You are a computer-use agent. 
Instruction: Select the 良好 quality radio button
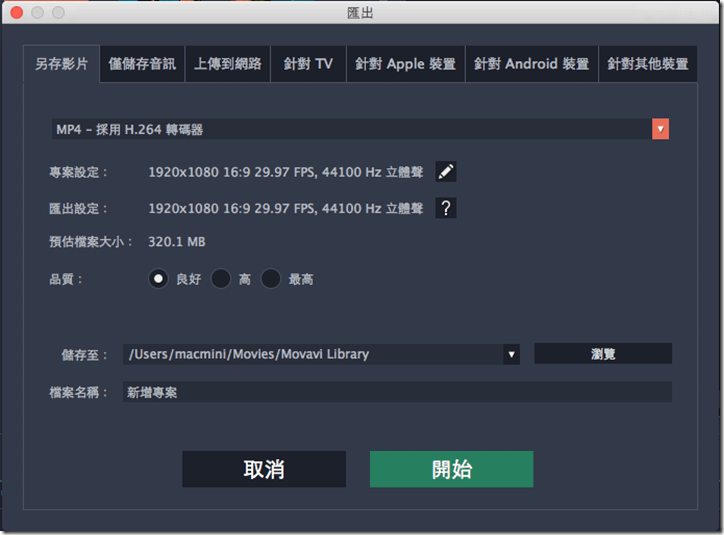pyautogui.click(x=158, y=279)
